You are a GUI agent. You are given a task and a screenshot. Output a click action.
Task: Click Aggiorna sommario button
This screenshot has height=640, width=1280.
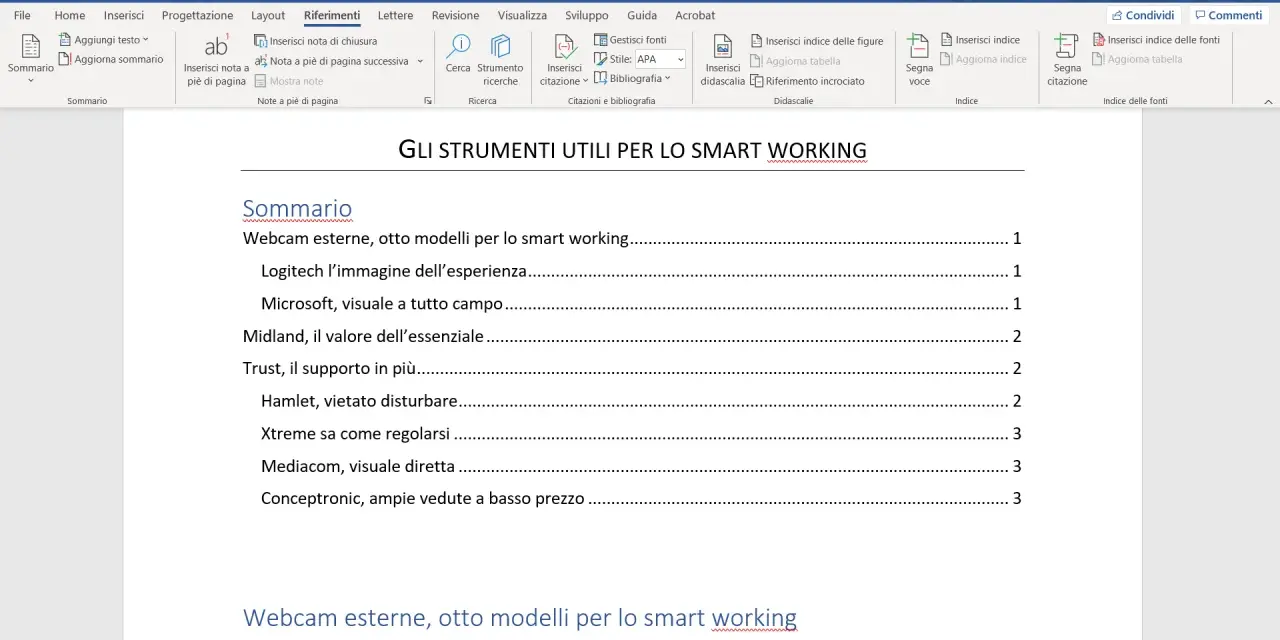pyautogui.click(x=111, y=59)
